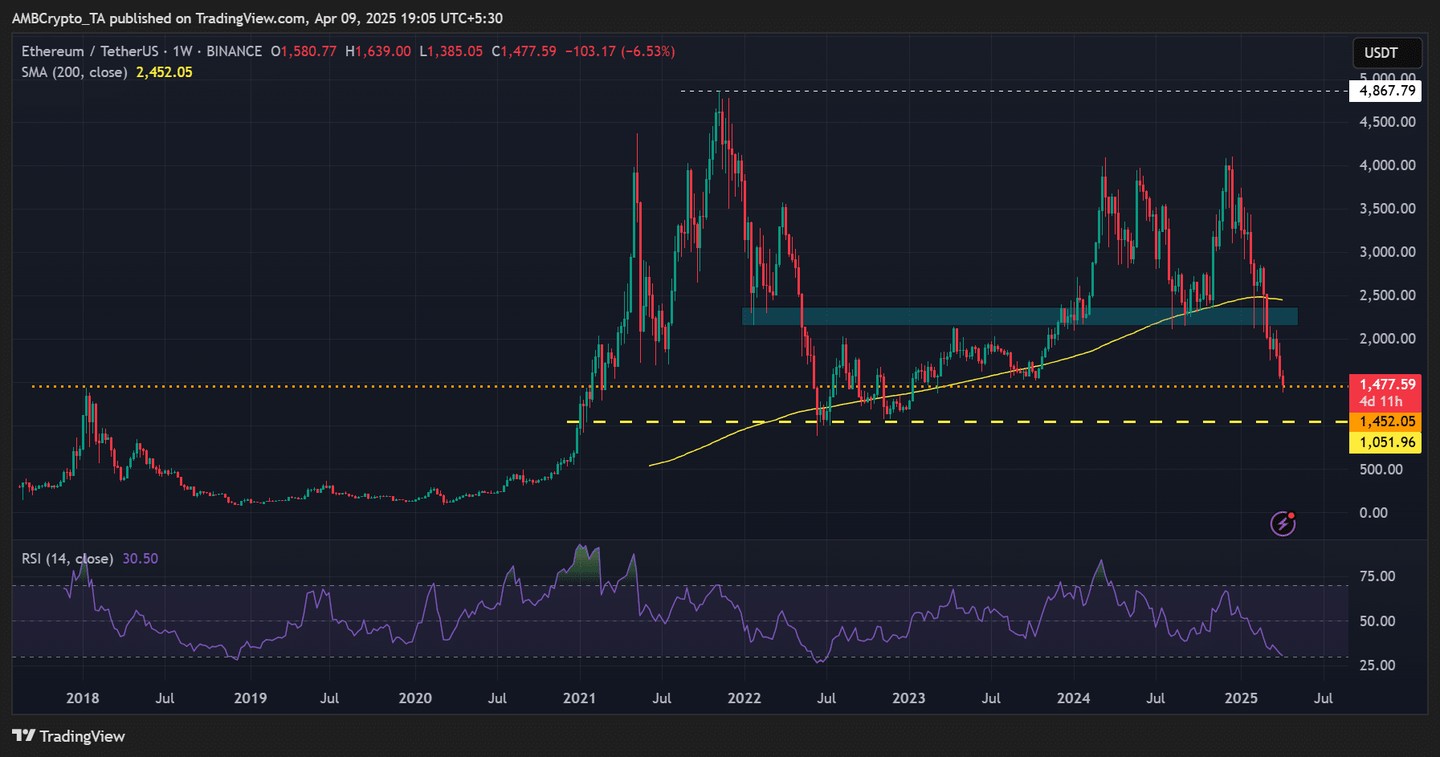Click the 75.00 level on RSI scale
Screen dimensions: 1440x757
tap(1383, 576)
